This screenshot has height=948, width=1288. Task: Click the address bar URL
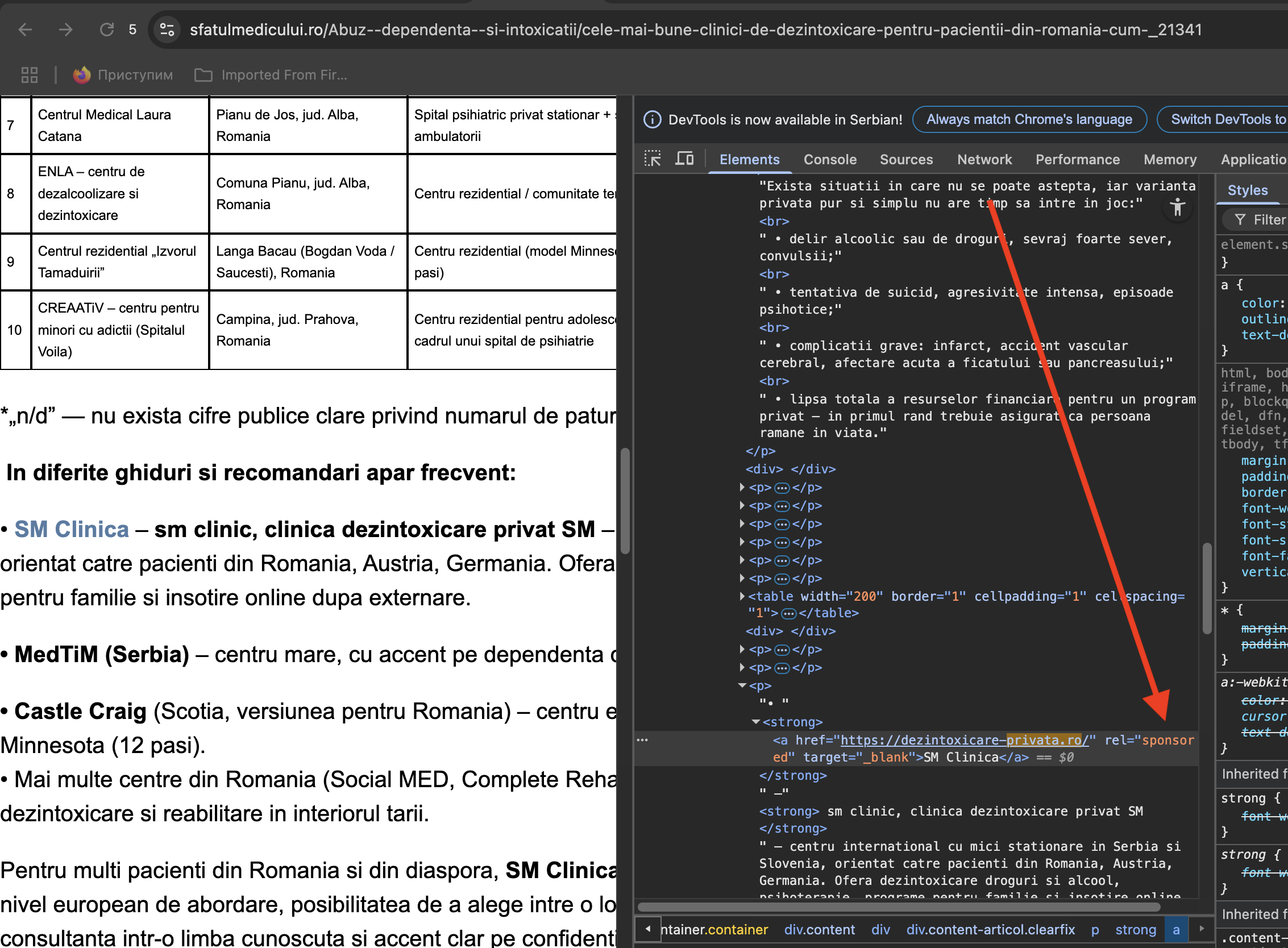point(696,30)
